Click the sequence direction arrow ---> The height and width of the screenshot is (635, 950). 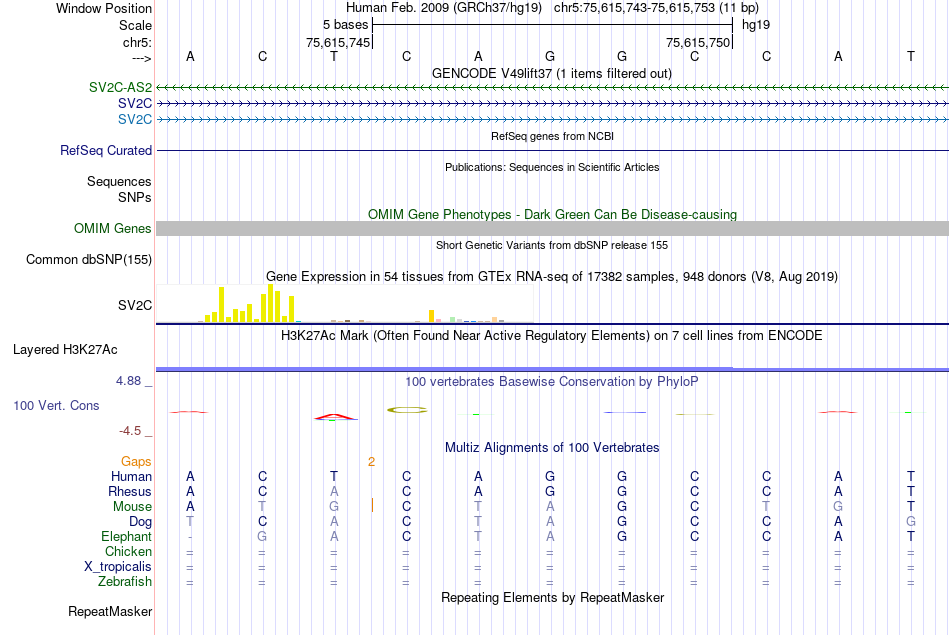(x=141, y=58)
